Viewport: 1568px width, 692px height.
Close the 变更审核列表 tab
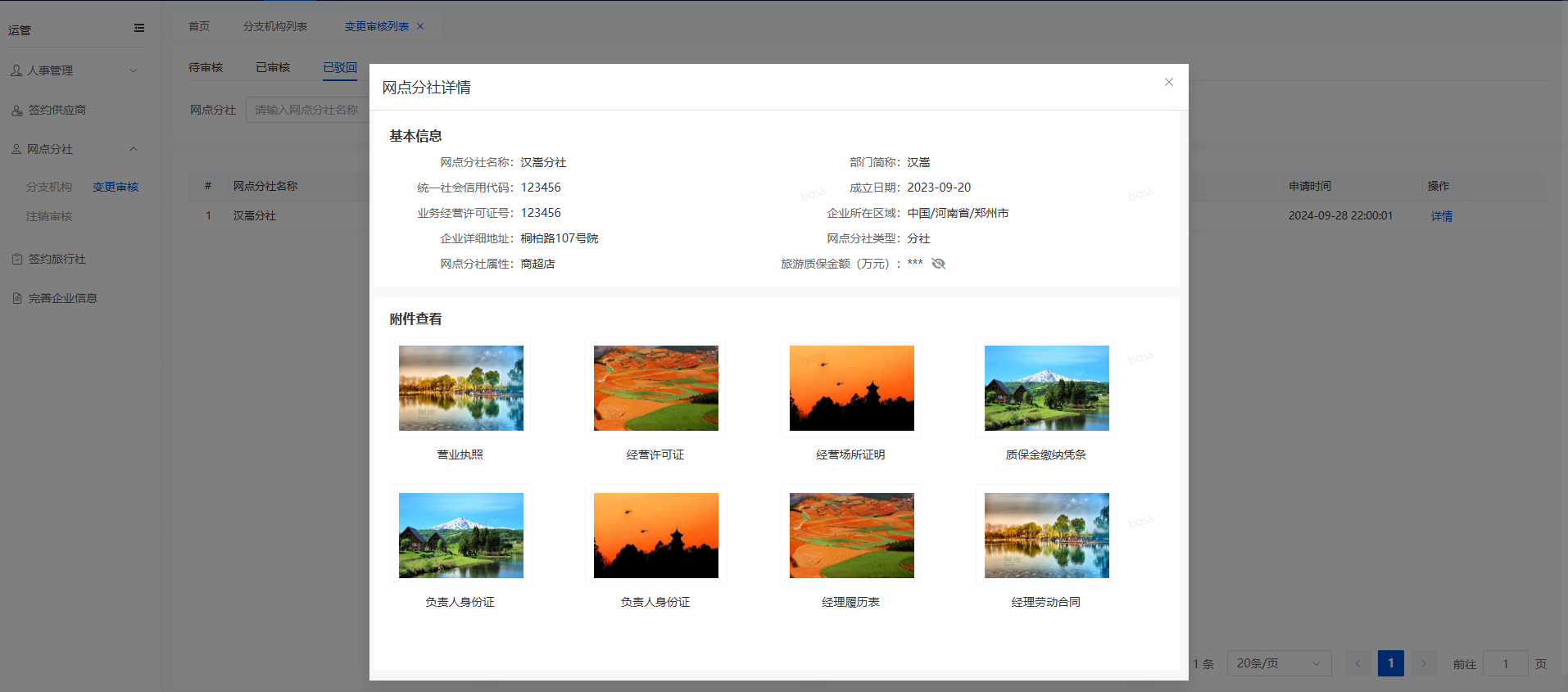(x=420, y=26)
